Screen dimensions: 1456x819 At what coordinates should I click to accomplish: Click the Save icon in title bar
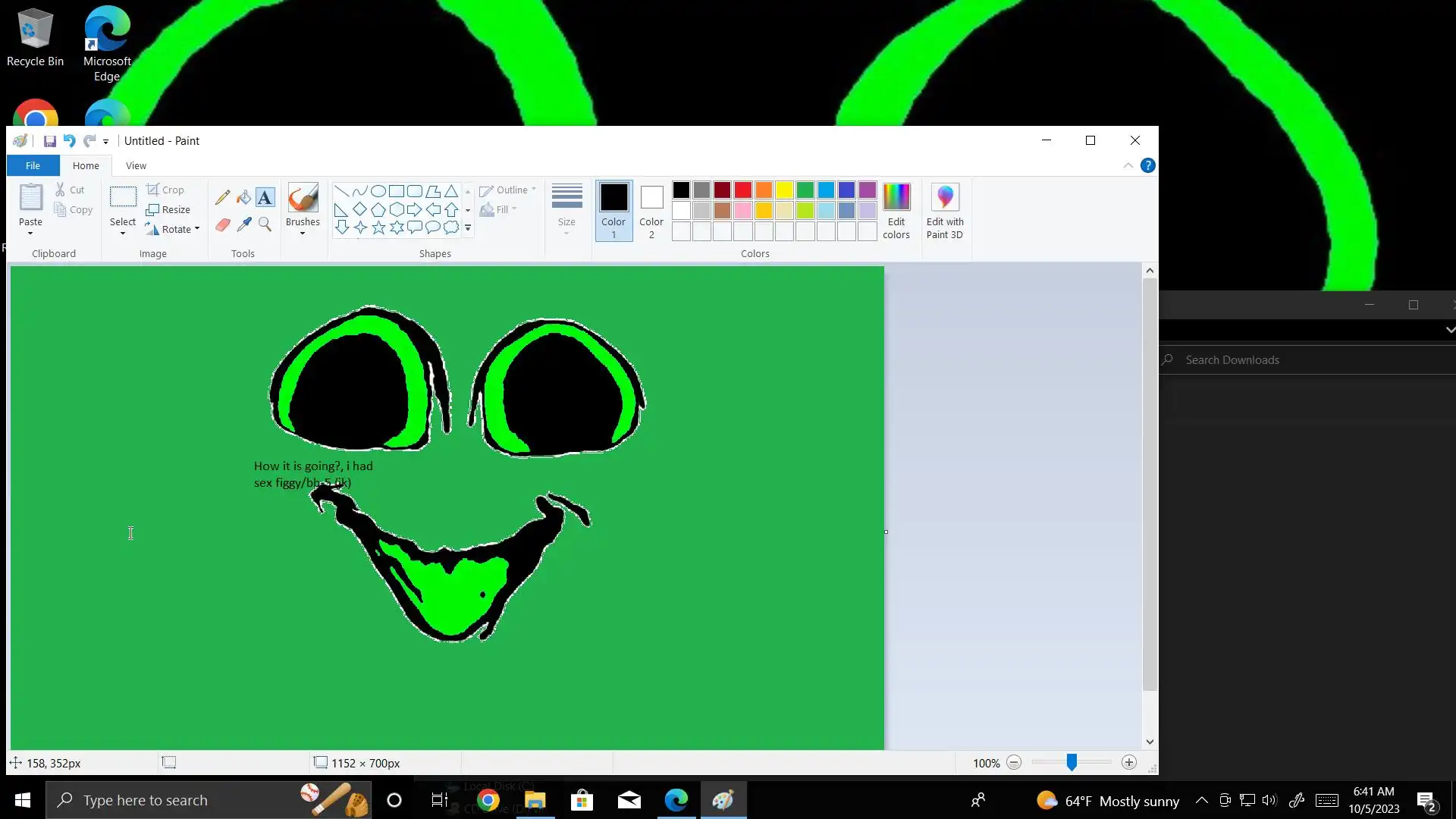pyautogui.click(x=50, y=141)
